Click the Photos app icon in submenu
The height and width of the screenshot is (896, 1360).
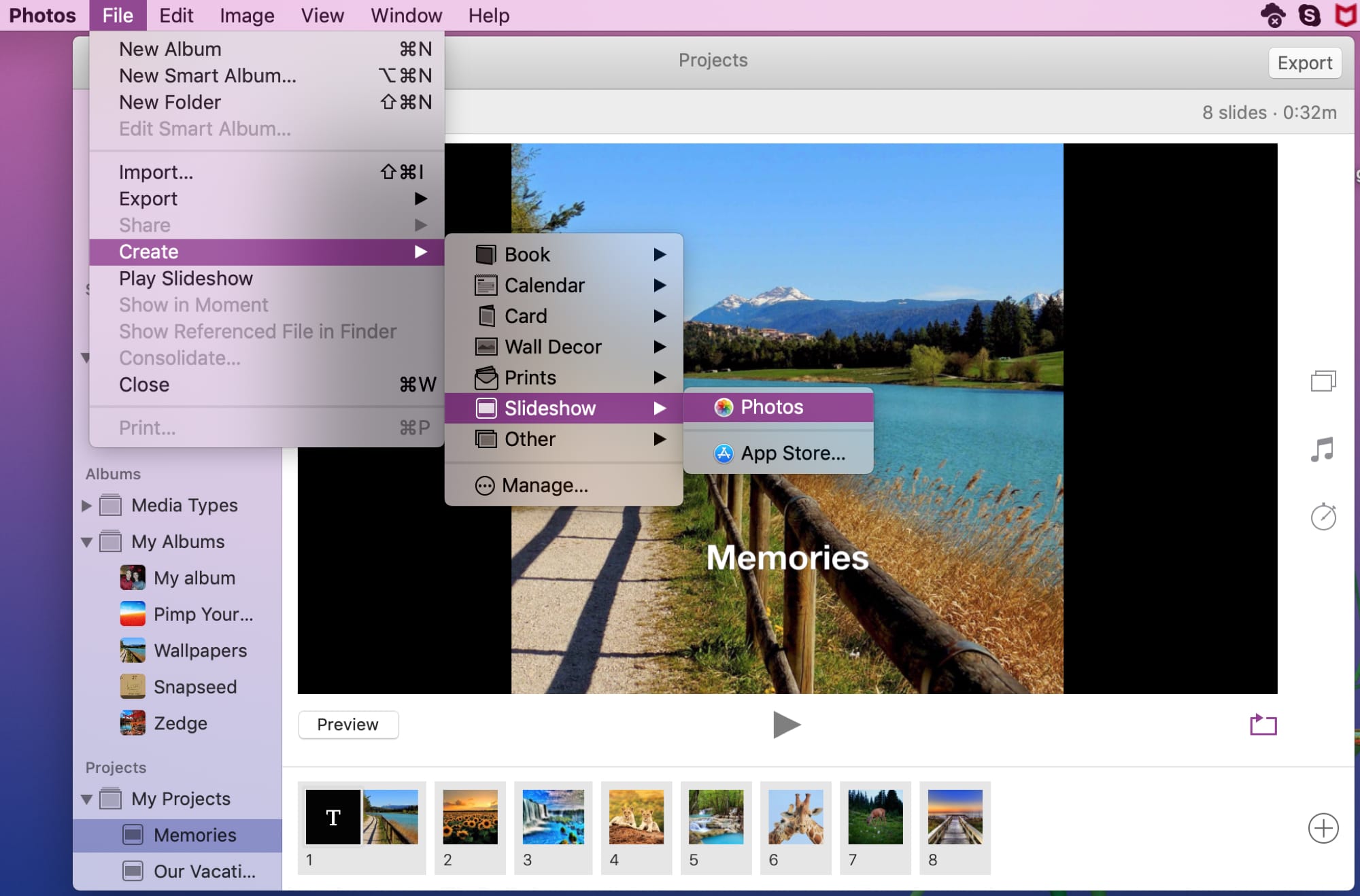point(724,407)
